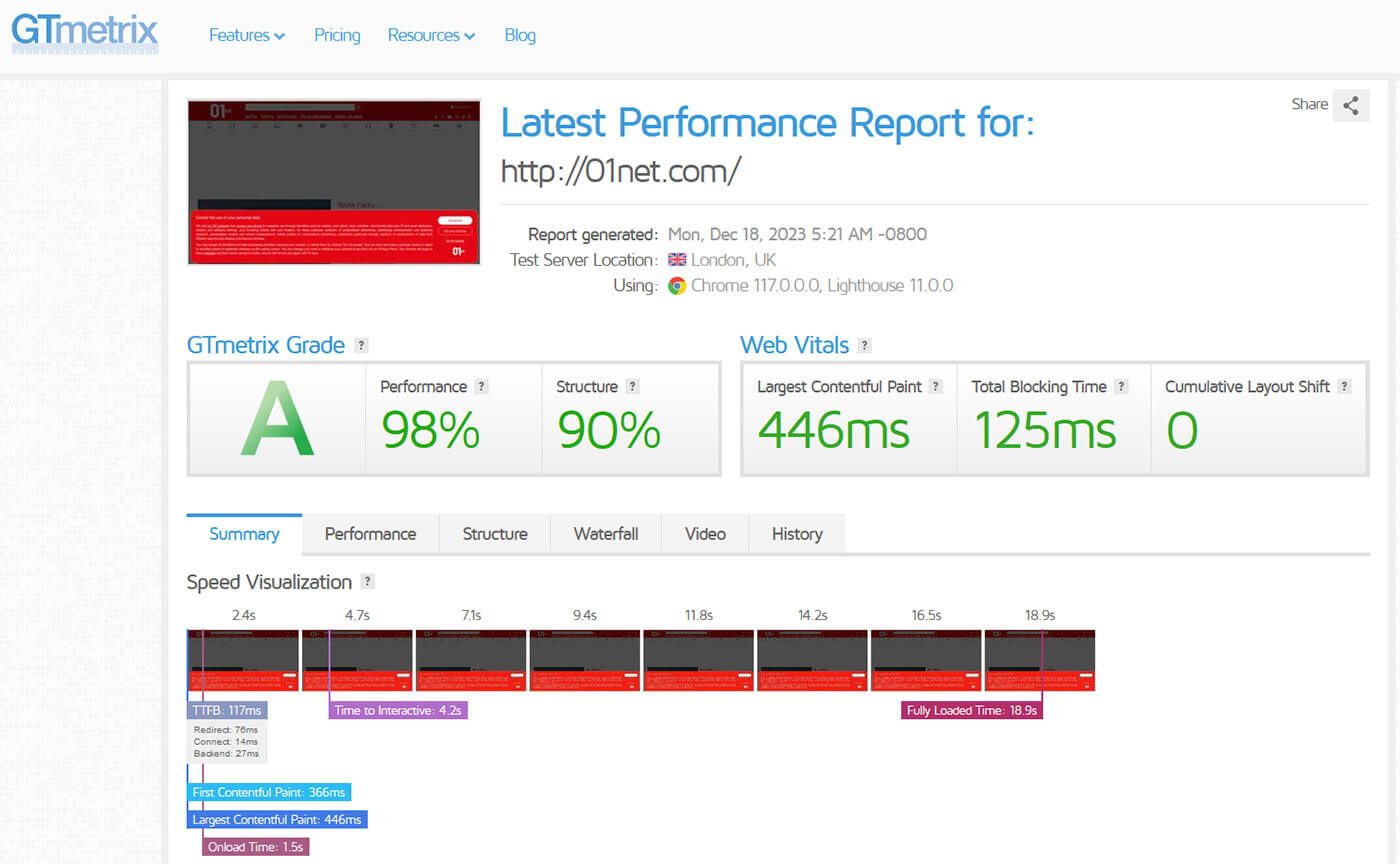Click the Redirect: 76ms detail

pos(226,730)
